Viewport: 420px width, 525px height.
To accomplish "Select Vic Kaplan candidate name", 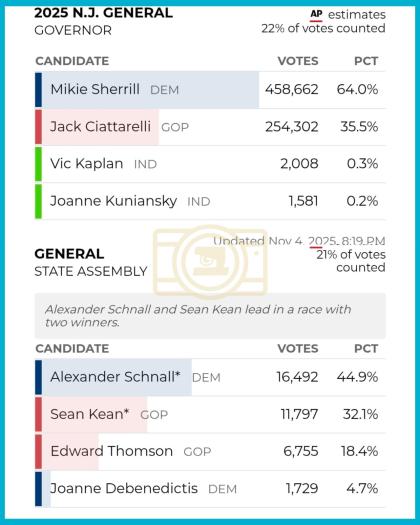I will click(86, 164).
